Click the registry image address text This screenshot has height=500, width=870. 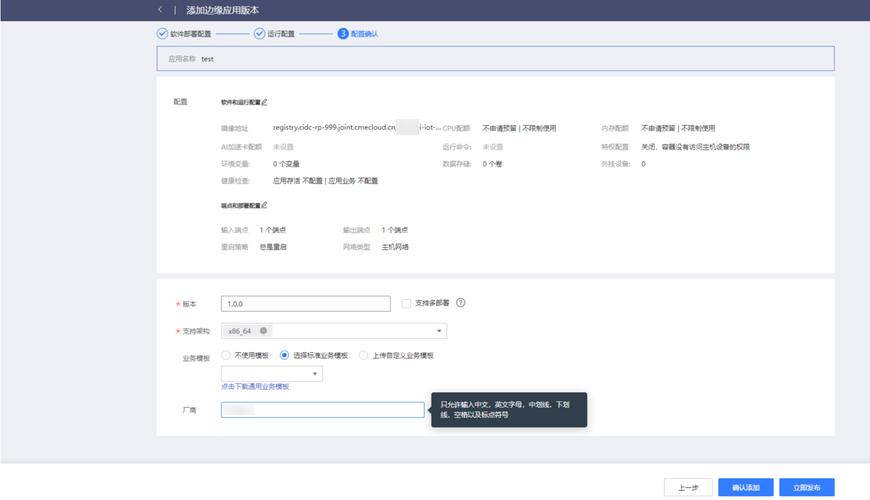(357, 128)
